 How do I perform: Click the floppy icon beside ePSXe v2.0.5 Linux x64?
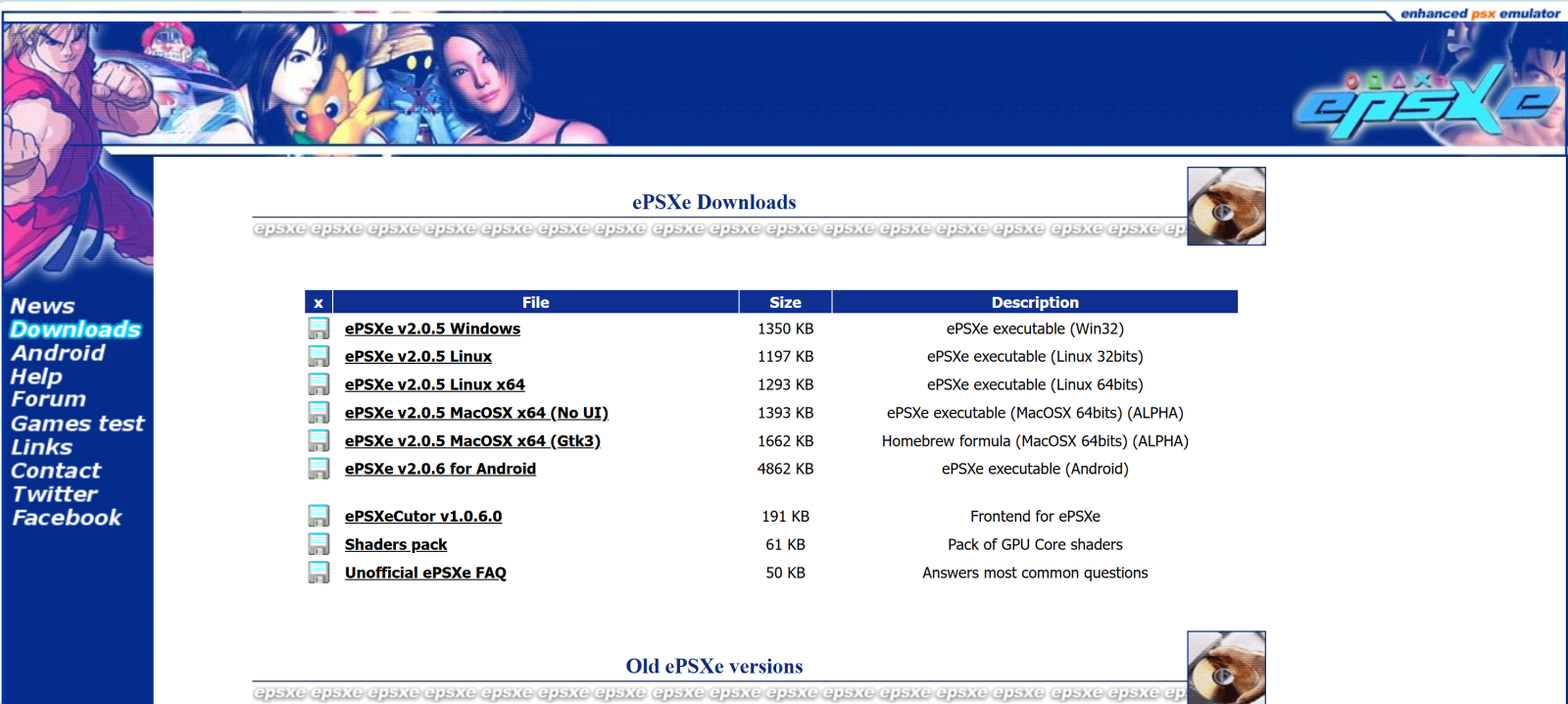(318, 384)
